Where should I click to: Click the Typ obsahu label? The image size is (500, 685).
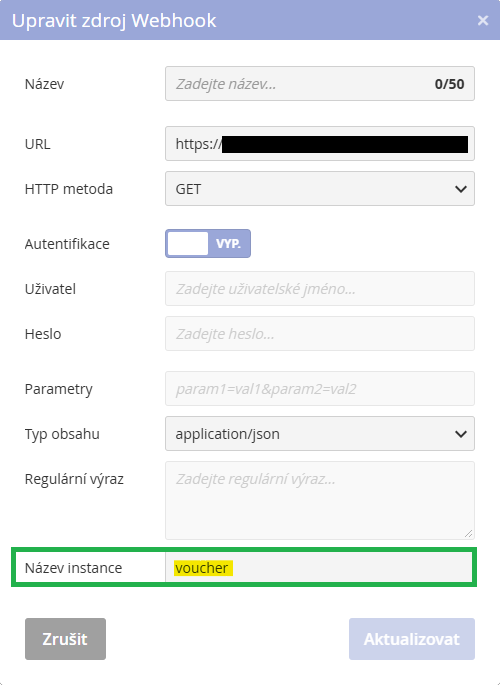pos(62,434)
